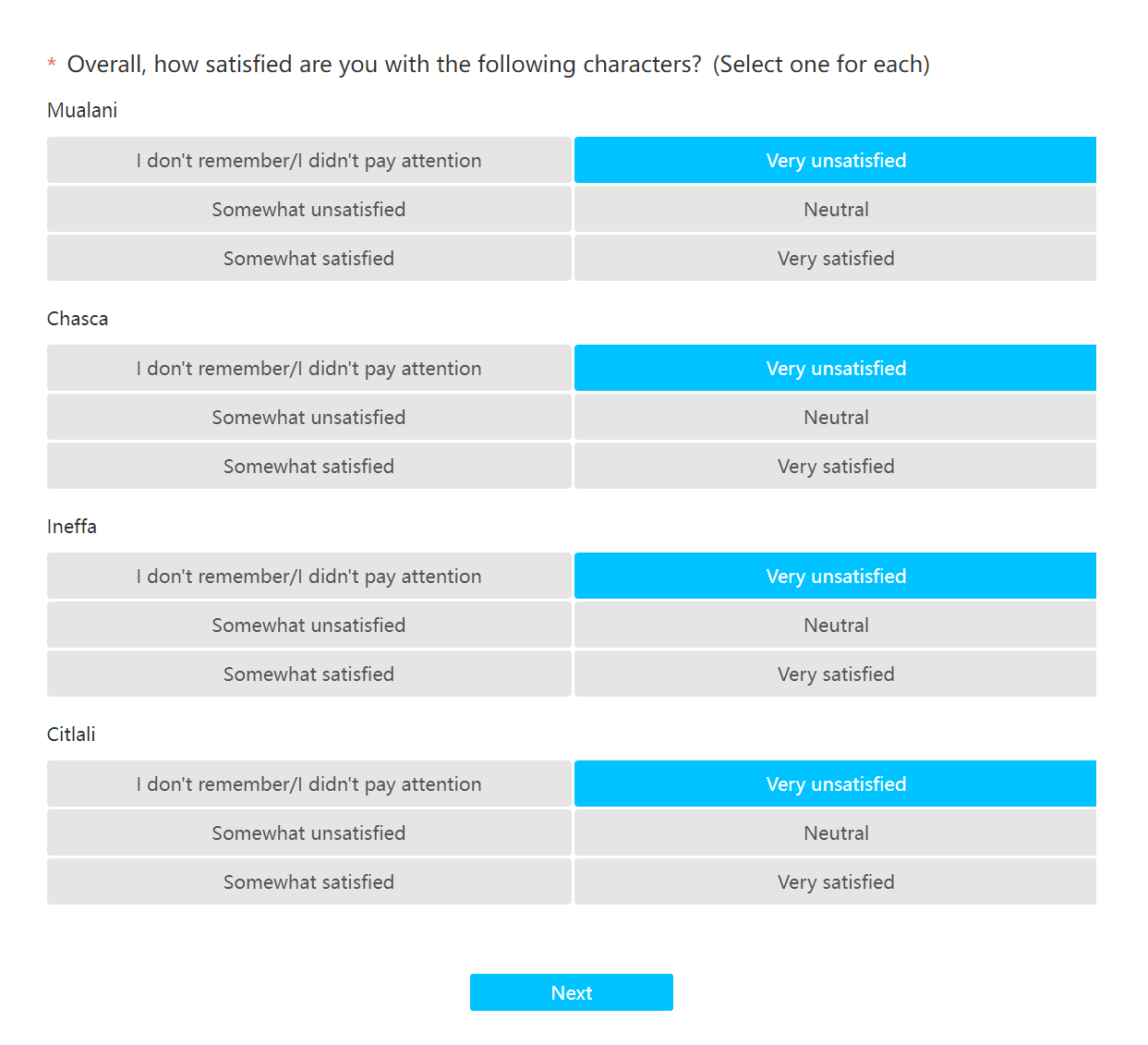Pick Somewhat satisfied for Chasca
This screenshot has height=1045, width=1148.
click(x=308, y=466)
